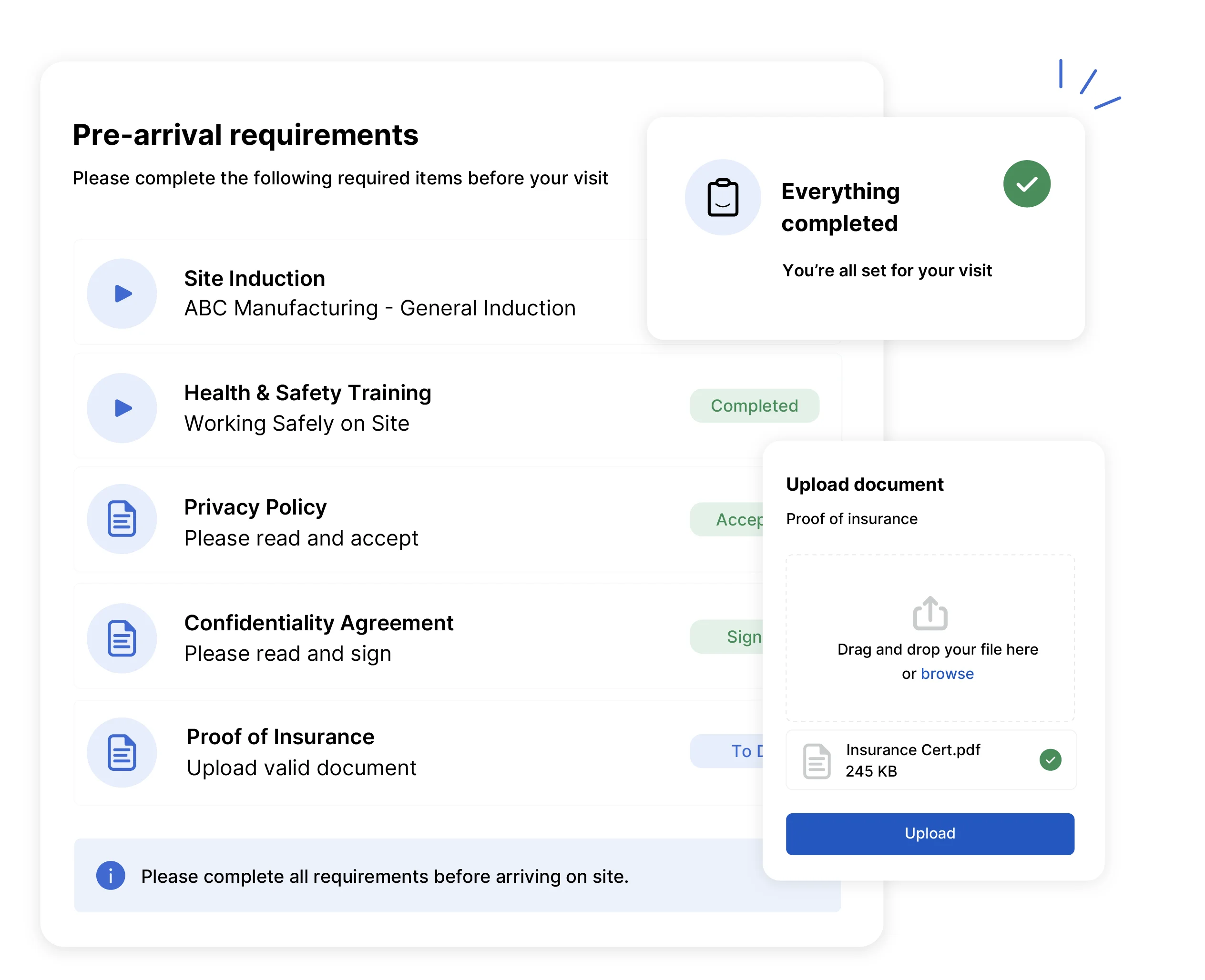Click the Completed badge for Health & Safety Training
Viewport: 1205px width, 980px height.
[x=755, y=406]
